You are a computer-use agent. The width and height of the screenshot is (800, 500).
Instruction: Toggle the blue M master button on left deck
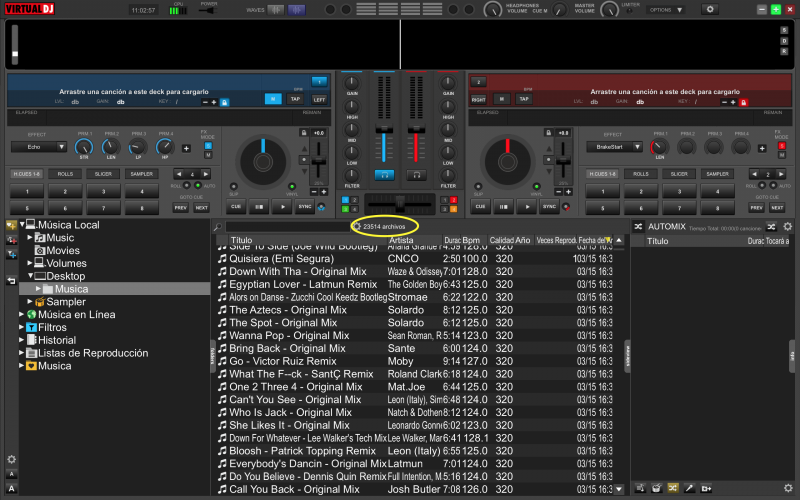[x=273, y=99]
